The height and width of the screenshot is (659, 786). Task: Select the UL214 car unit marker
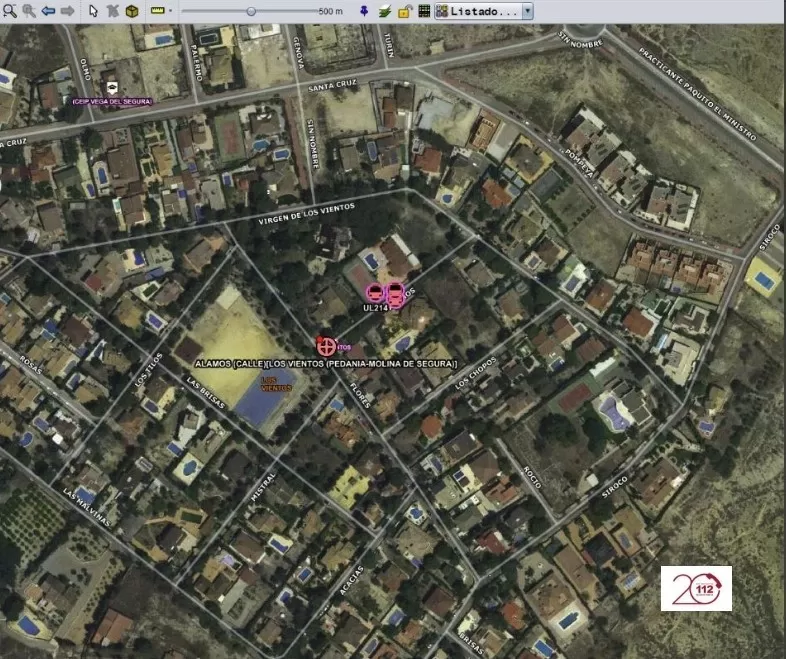tap(375, 293)
